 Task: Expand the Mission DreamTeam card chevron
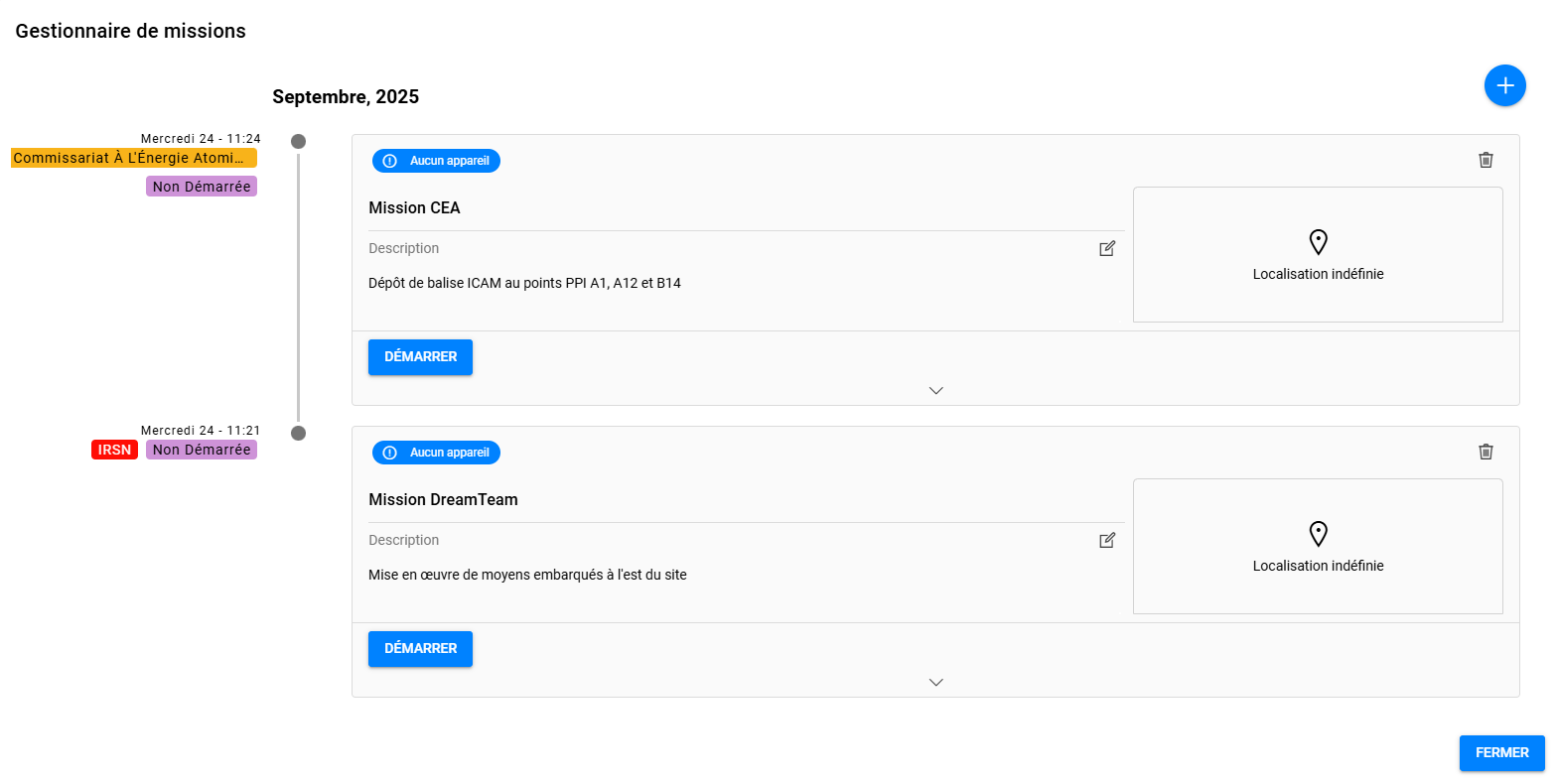[935, 682]
